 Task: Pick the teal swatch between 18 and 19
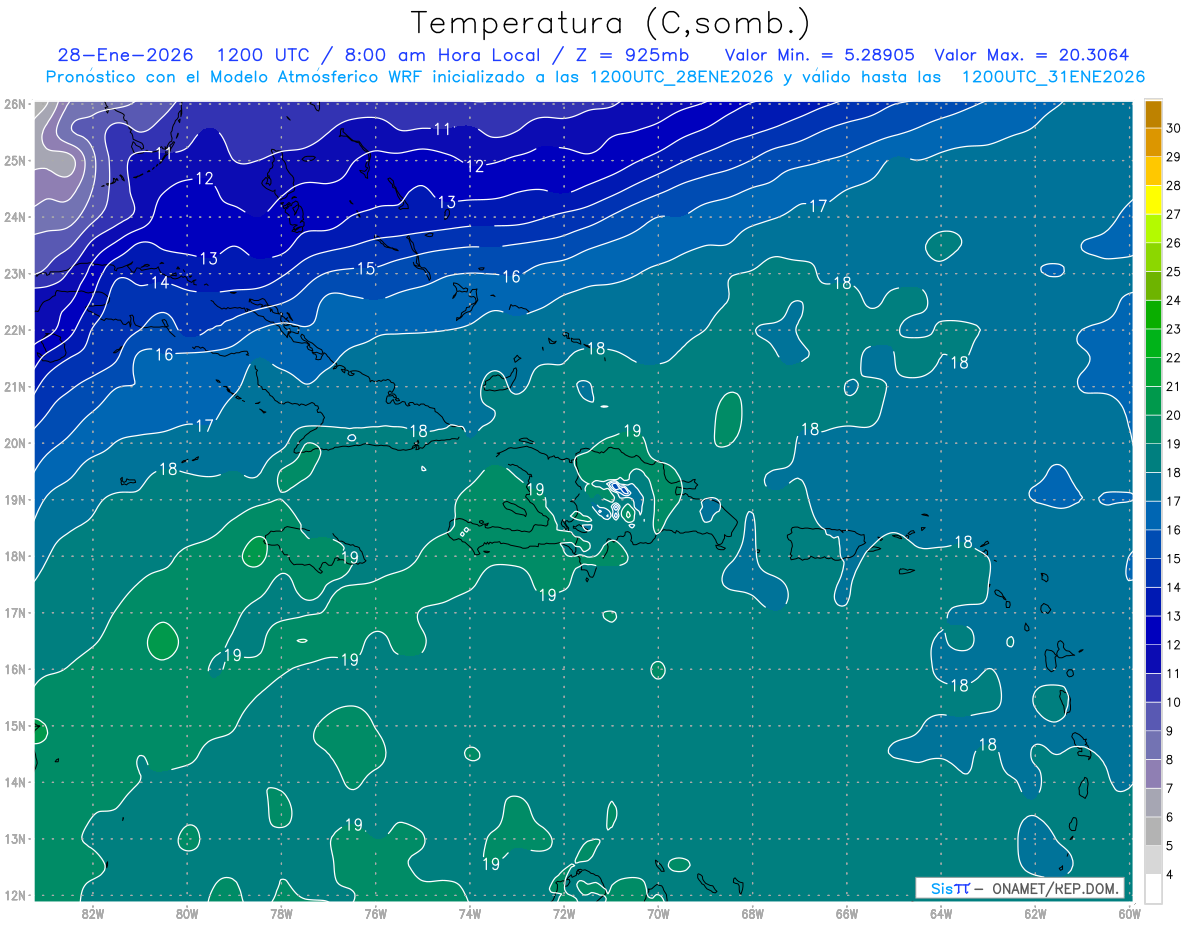click(x=1153, y=458)
